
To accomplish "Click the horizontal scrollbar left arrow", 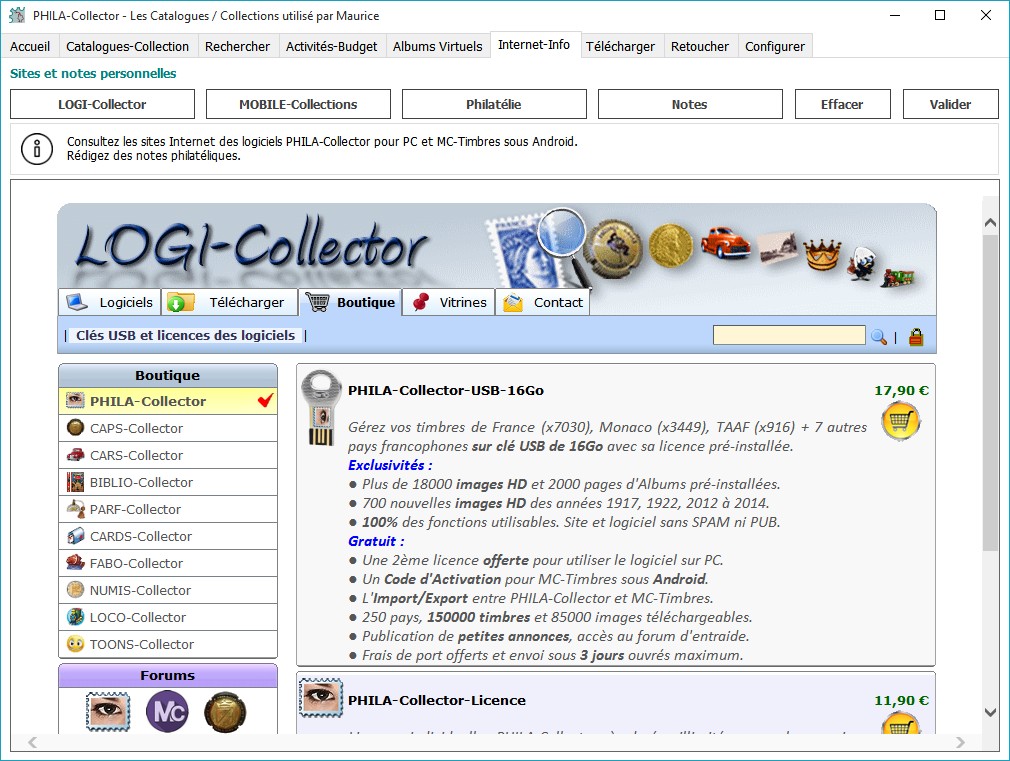I will [x=32, y=742].
